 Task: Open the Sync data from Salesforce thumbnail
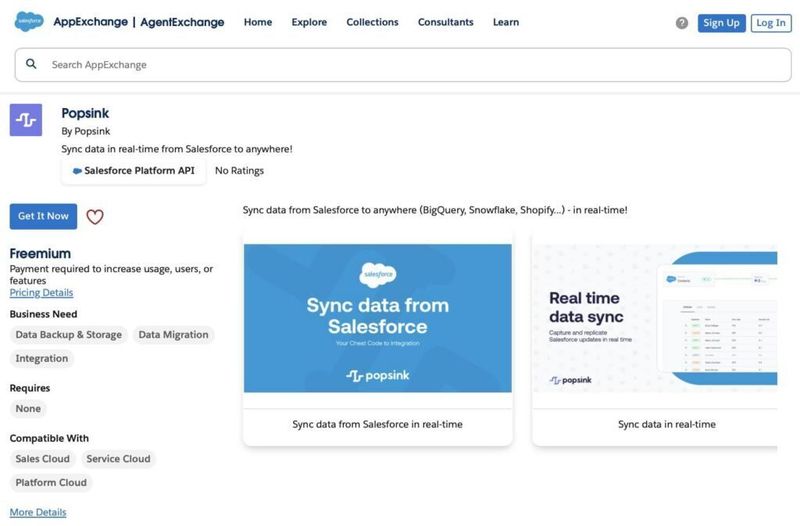pos(377,318)
